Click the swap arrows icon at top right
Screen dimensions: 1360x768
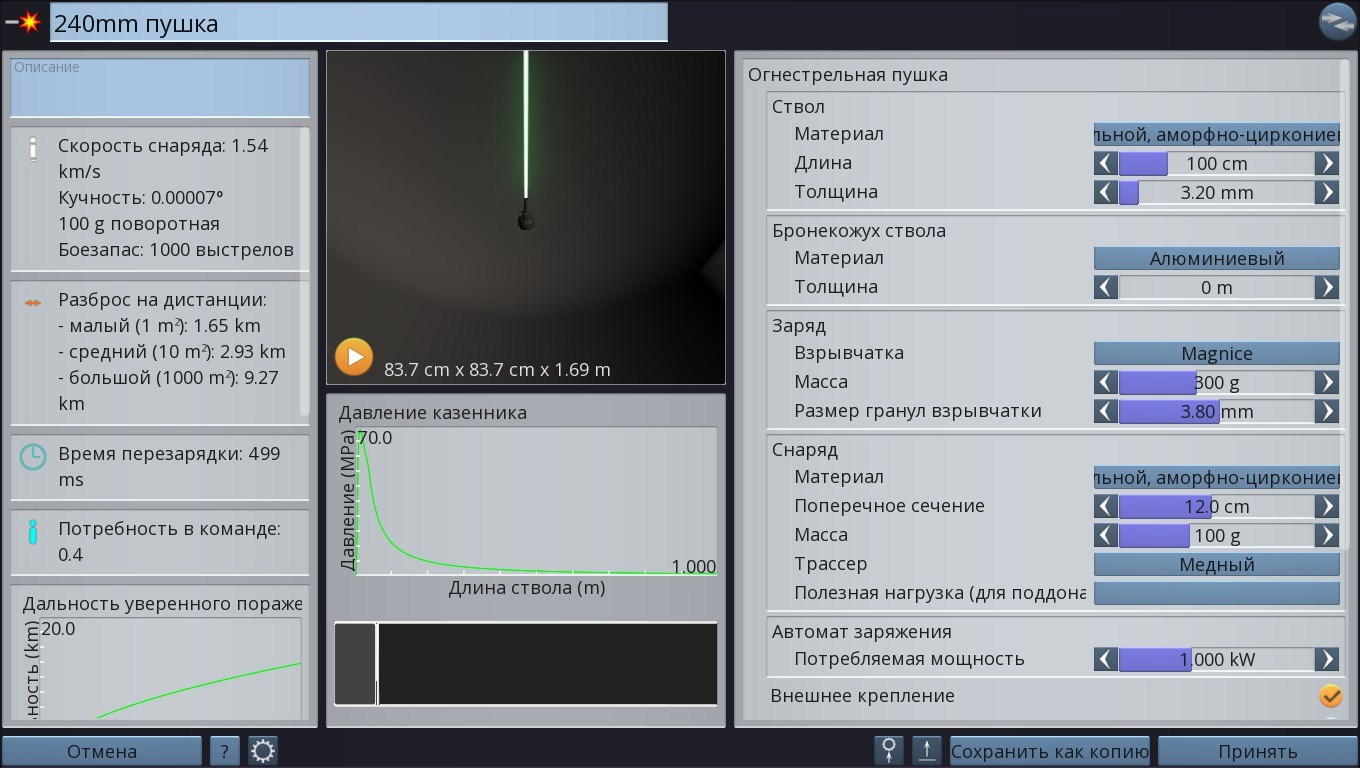1336,21
